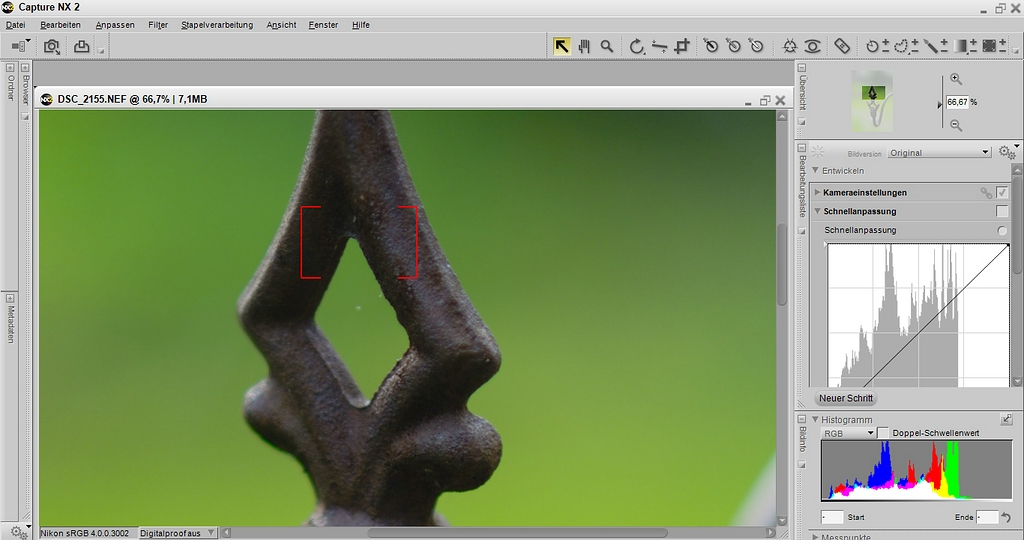Toggle the Kameraeinstellungen checkbox
Viewport: 1024px width, 540px height.
[x=1002, y=192]
